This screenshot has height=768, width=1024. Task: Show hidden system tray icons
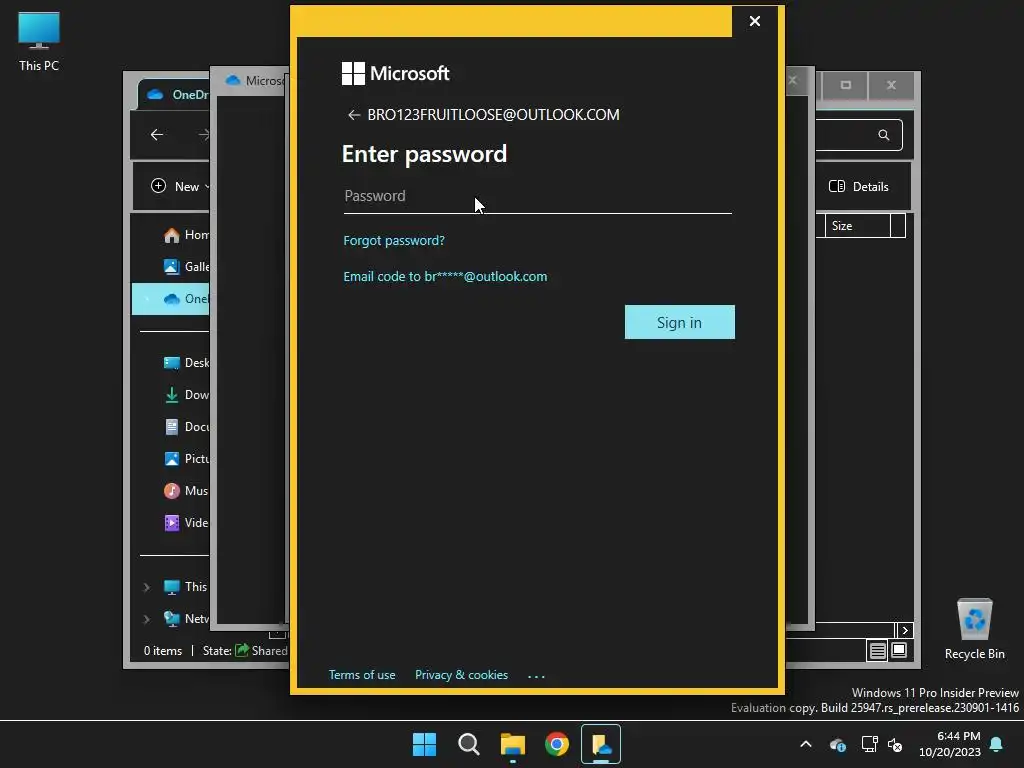pyautogui.click(x=806, y=744)
